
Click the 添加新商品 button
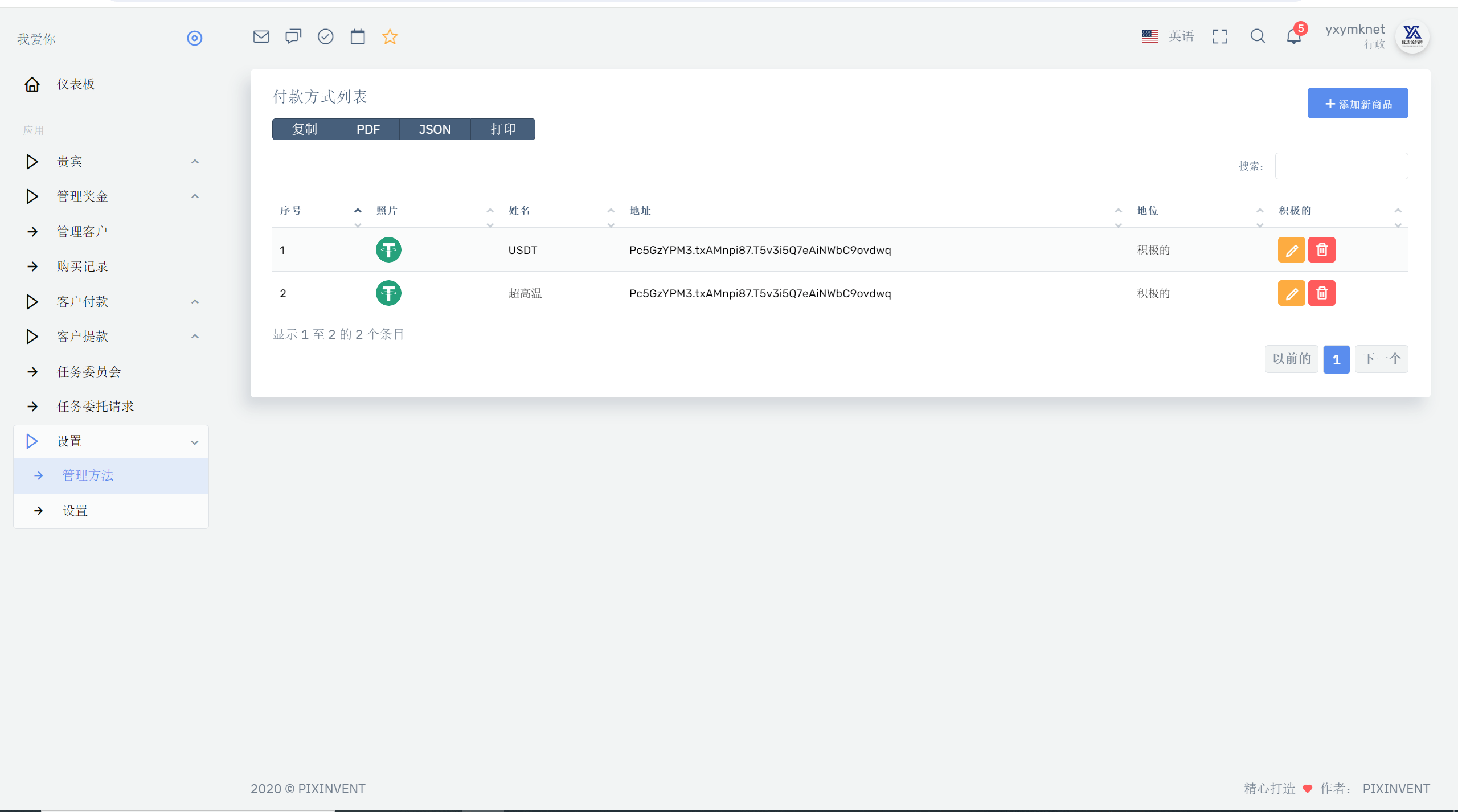point(1357,104)
